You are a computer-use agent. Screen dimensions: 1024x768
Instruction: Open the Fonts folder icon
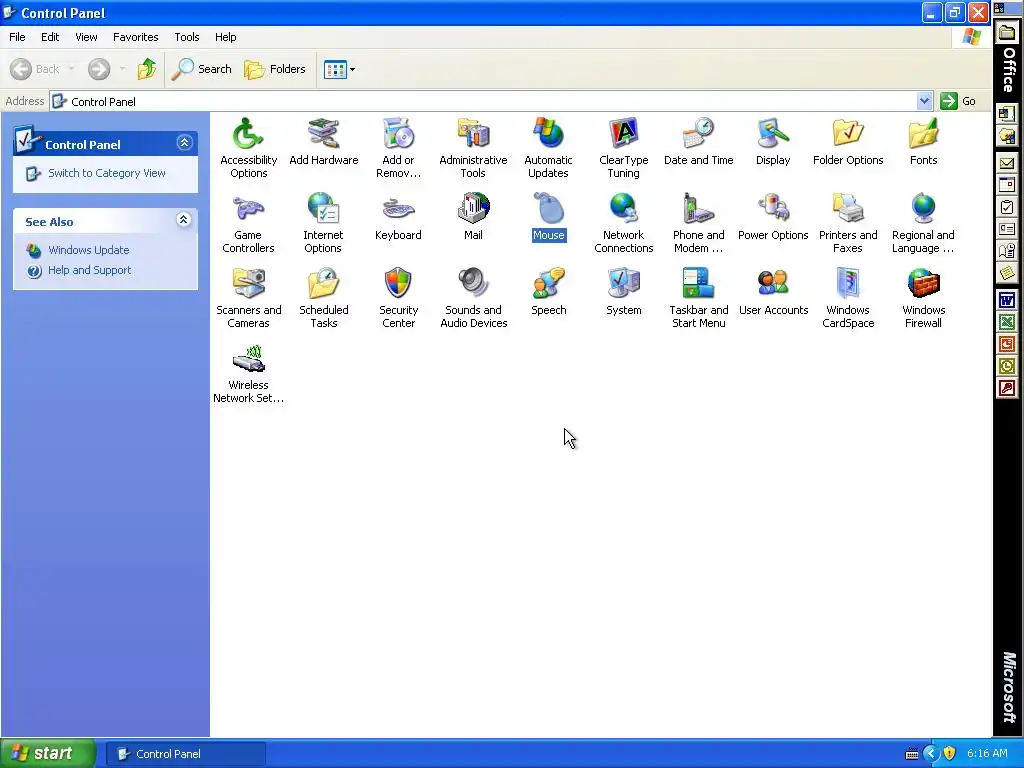923,134
